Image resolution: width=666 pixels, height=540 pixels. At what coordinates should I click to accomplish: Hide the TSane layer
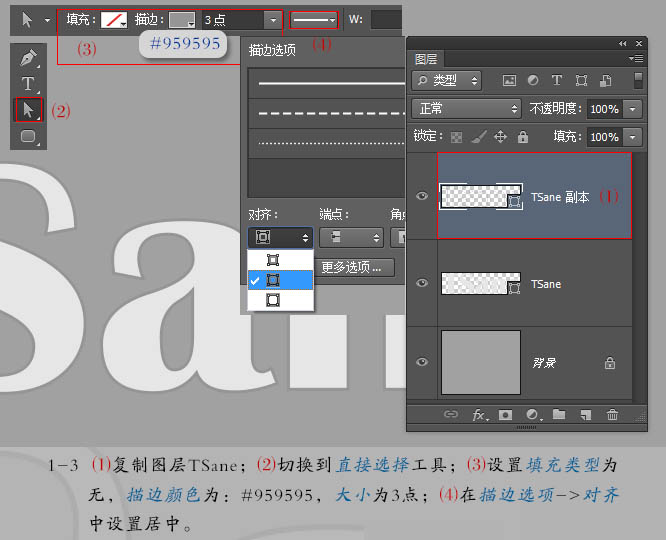coord(422,283)
